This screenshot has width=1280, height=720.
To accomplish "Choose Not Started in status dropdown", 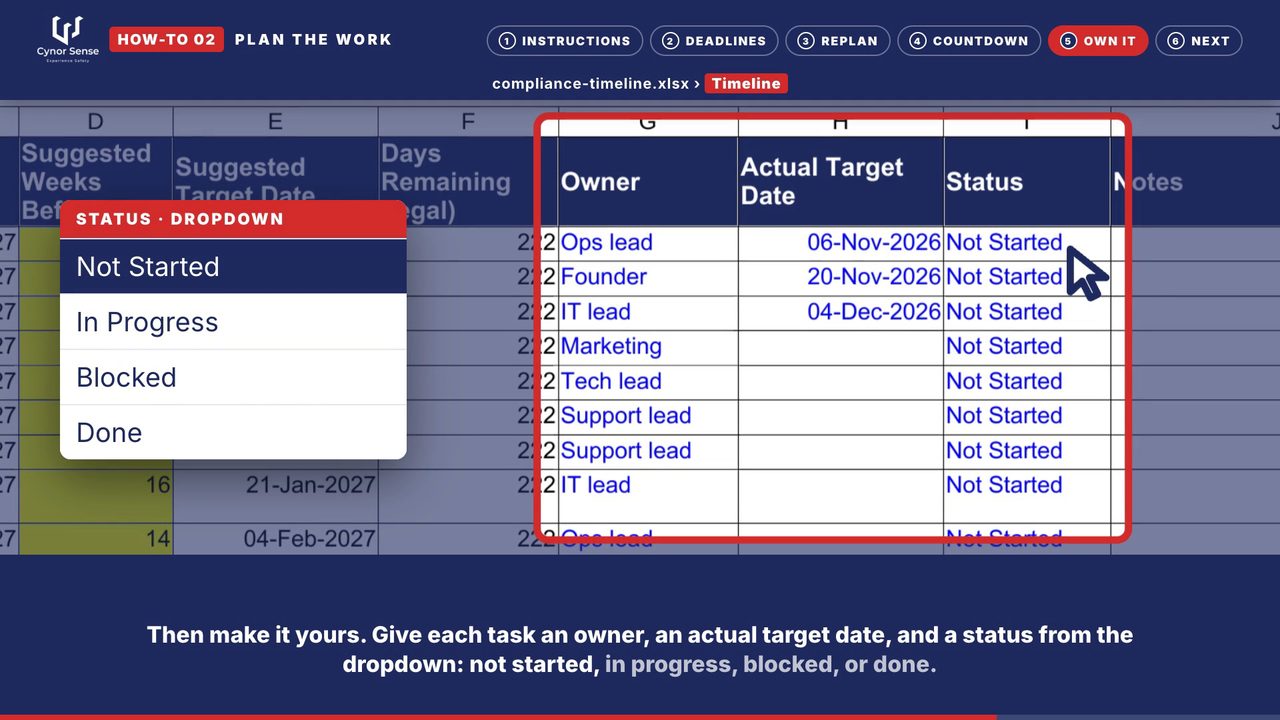I will tap(233, 267).
